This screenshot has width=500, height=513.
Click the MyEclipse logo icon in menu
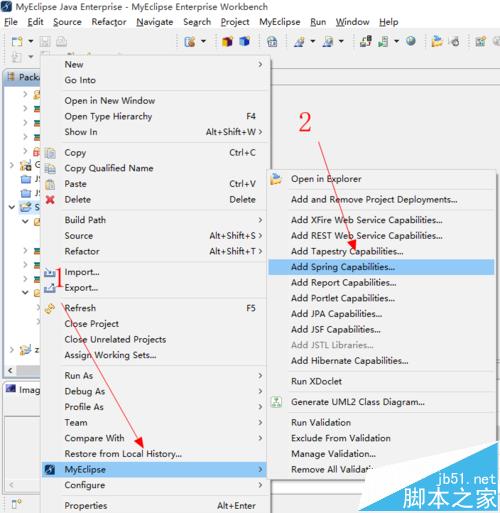(50, 470)
